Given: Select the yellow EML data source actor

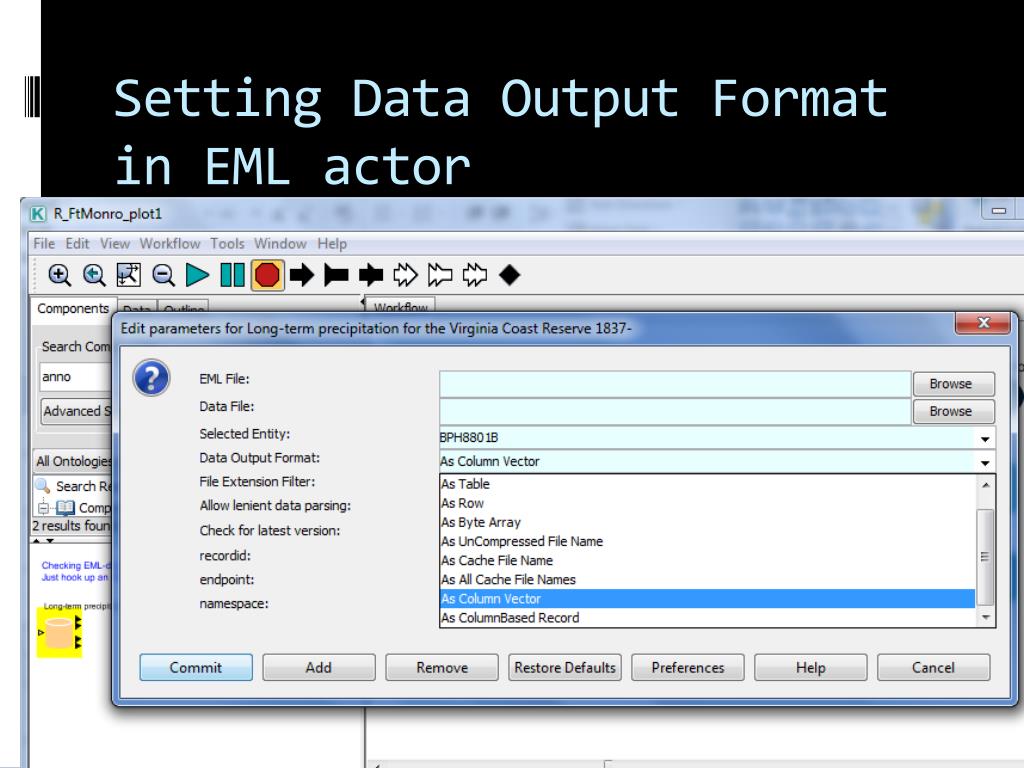Looking at the screenshot, I should (59, 633).
